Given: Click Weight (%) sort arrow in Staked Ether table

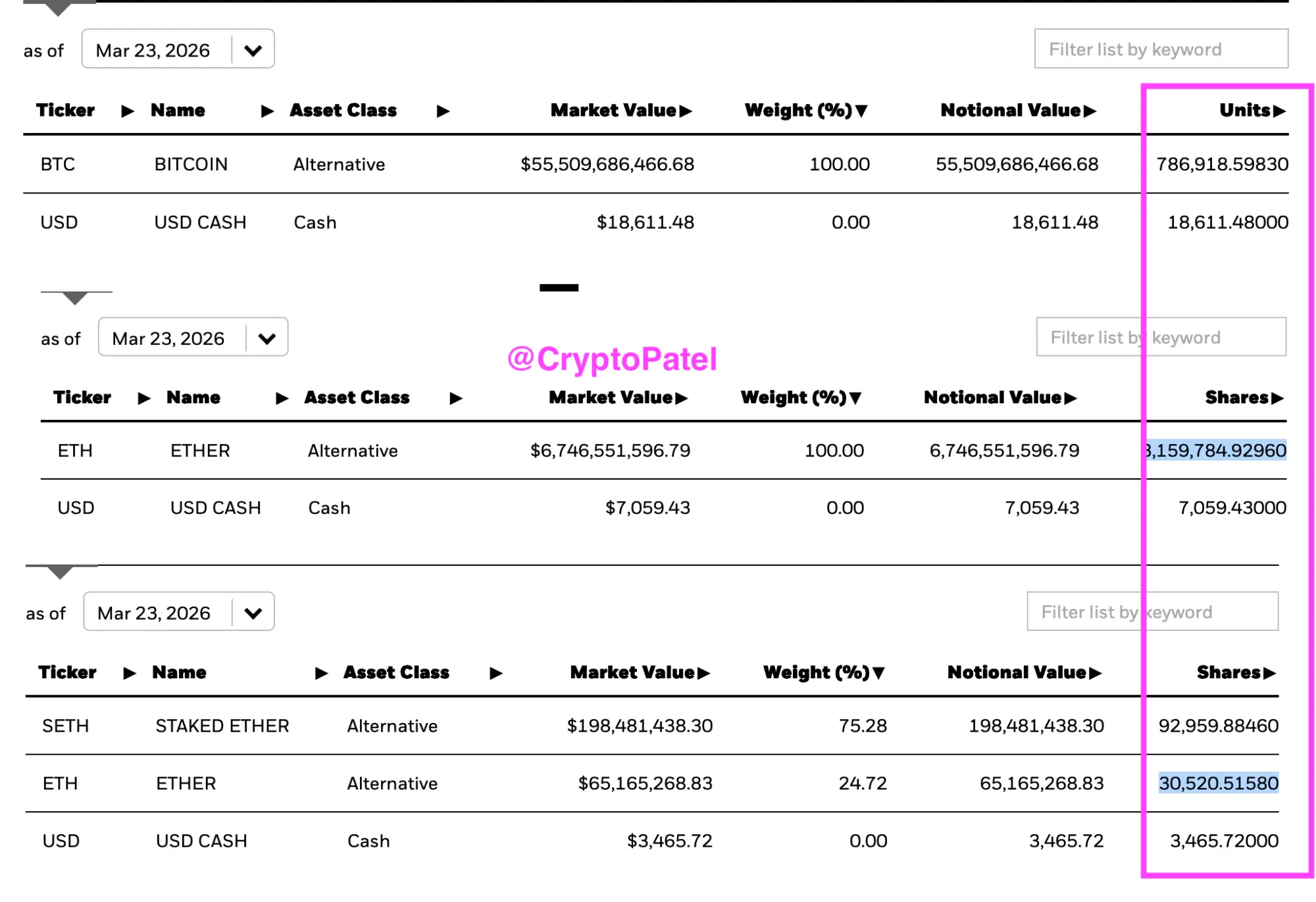Looking at the screenshot, I should click(878, 673).
